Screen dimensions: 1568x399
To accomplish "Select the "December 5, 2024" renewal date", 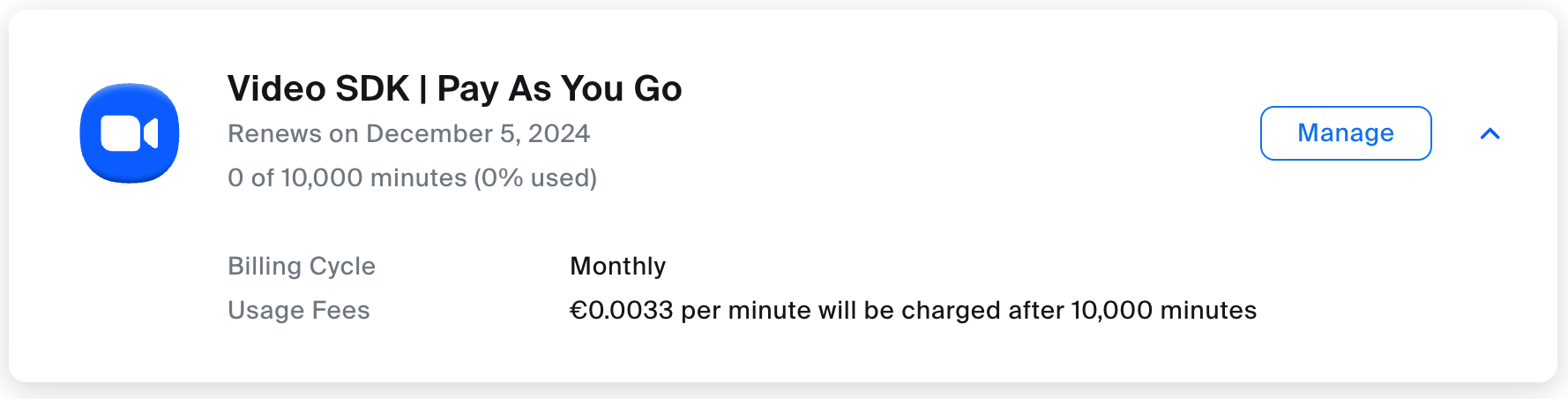I will coord(478,134).
